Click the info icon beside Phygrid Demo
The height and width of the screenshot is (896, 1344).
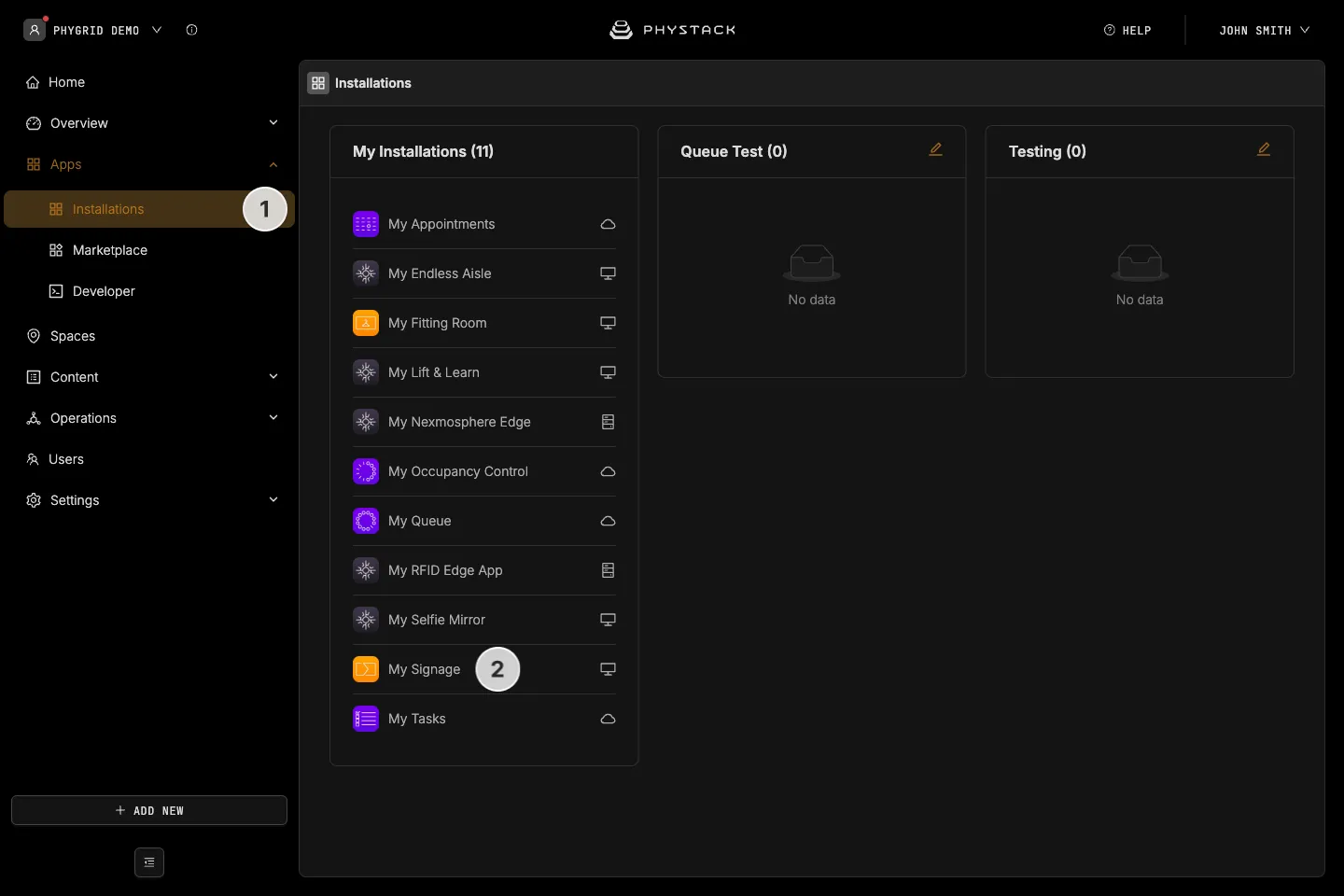pos(191,30)
